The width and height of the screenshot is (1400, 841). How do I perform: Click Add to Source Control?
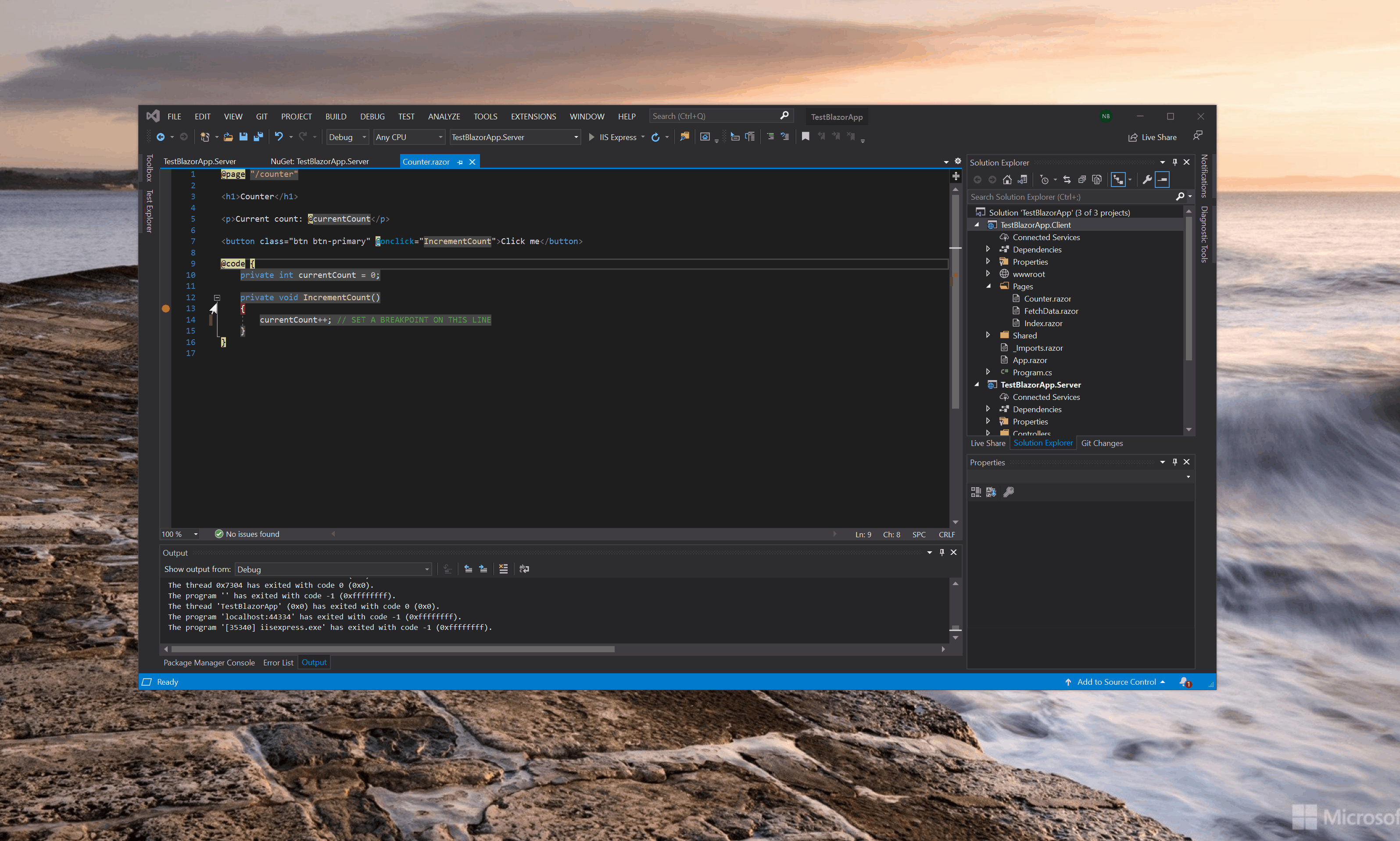pos(1116,682)
